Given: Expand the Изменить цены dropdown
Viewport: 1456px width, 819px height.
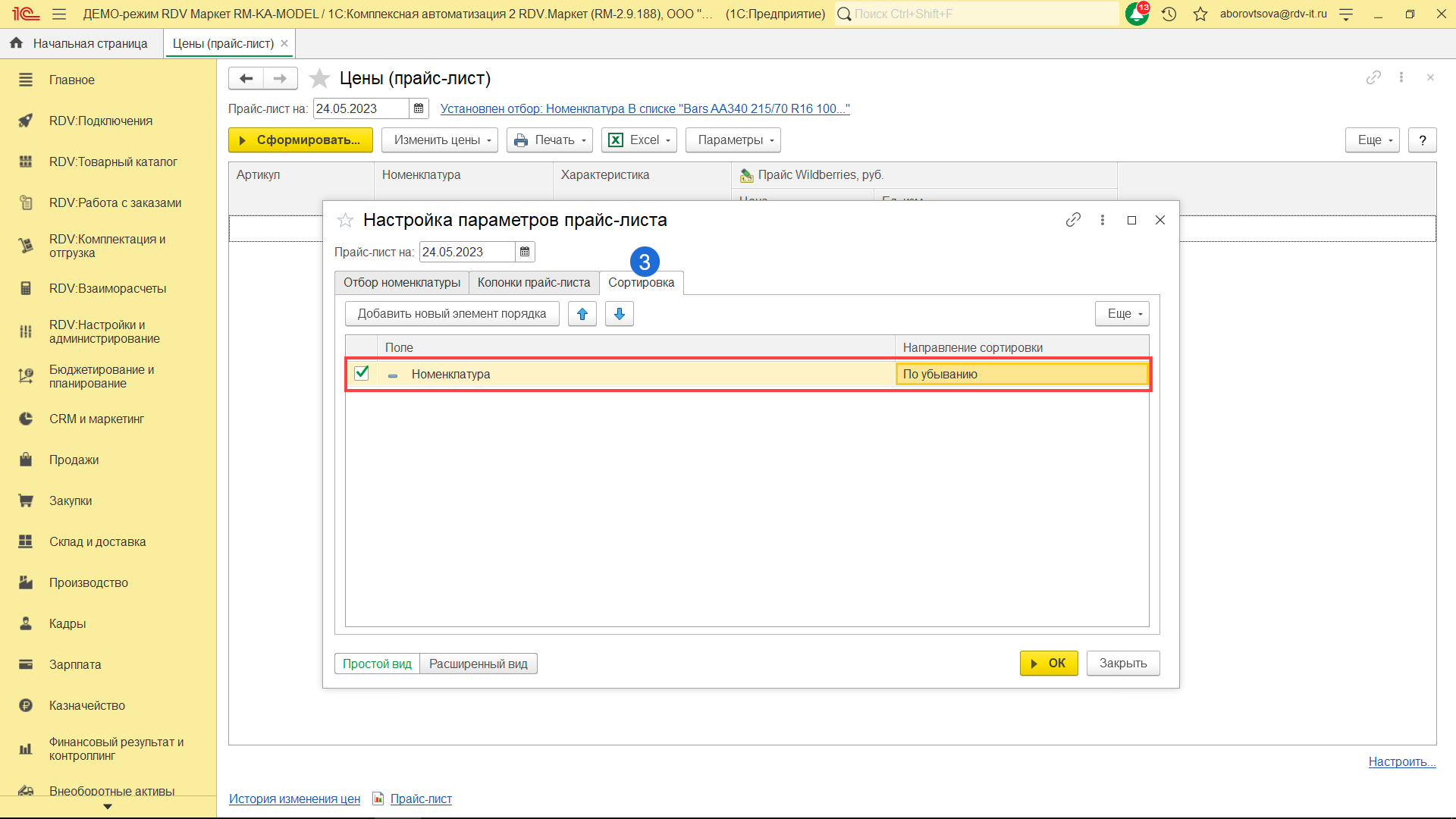Looking at the screenshot, I should tap(439, 140).
